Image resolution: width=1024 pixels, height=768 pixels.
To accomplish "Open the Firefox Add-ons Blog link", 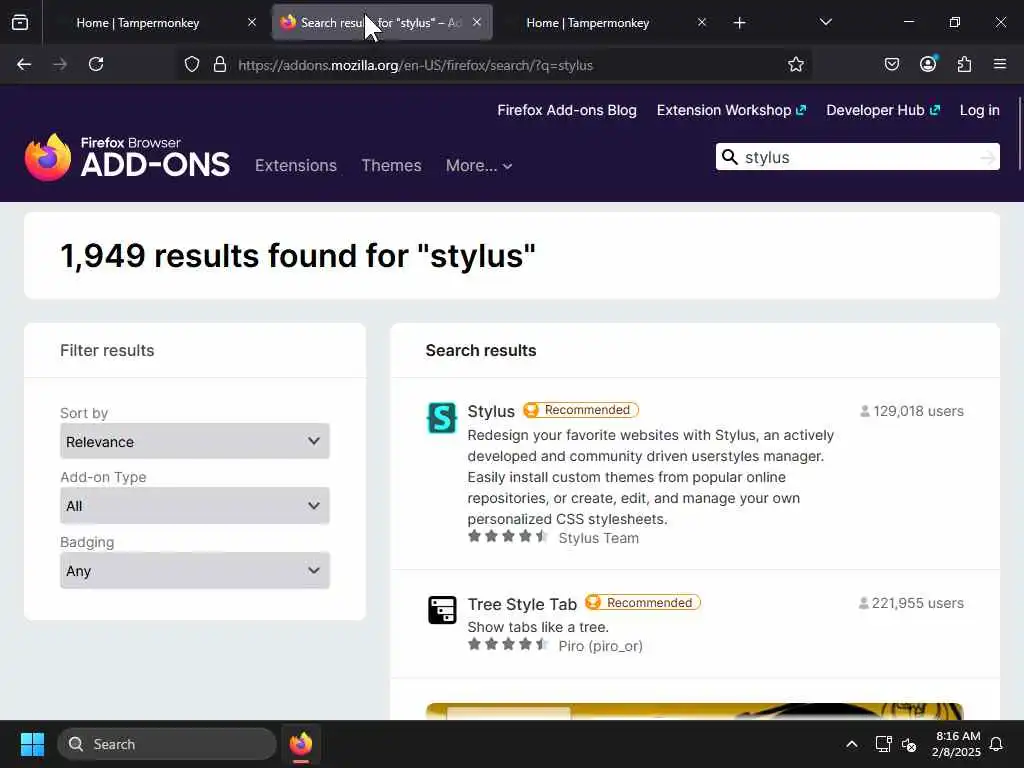I will [567, 110].
